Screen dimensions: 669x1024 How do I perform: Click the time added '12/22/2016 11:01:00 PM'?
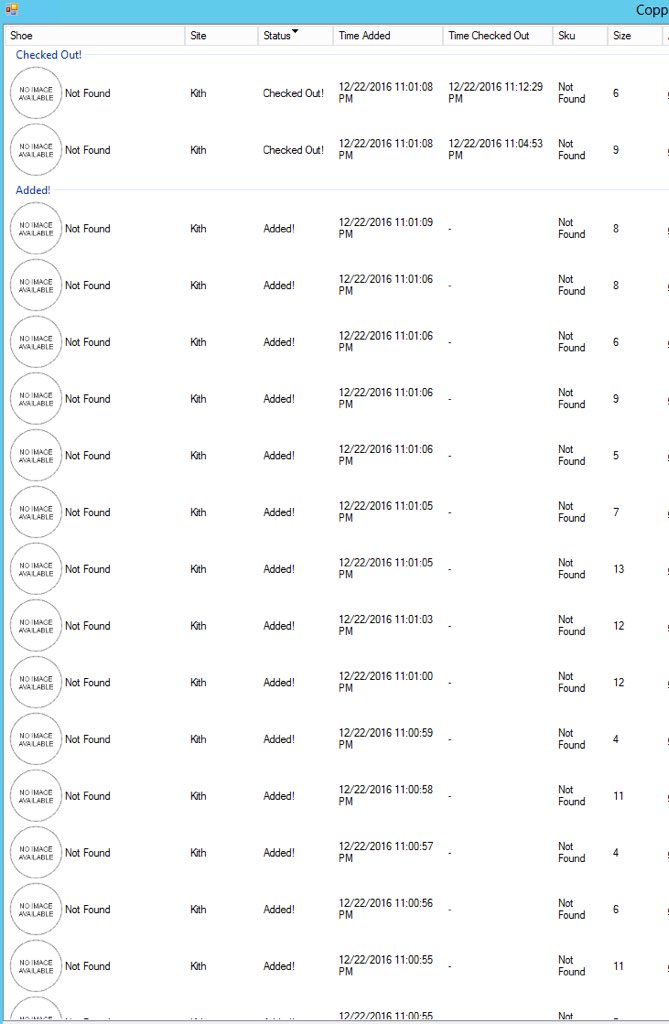[385, 682]
